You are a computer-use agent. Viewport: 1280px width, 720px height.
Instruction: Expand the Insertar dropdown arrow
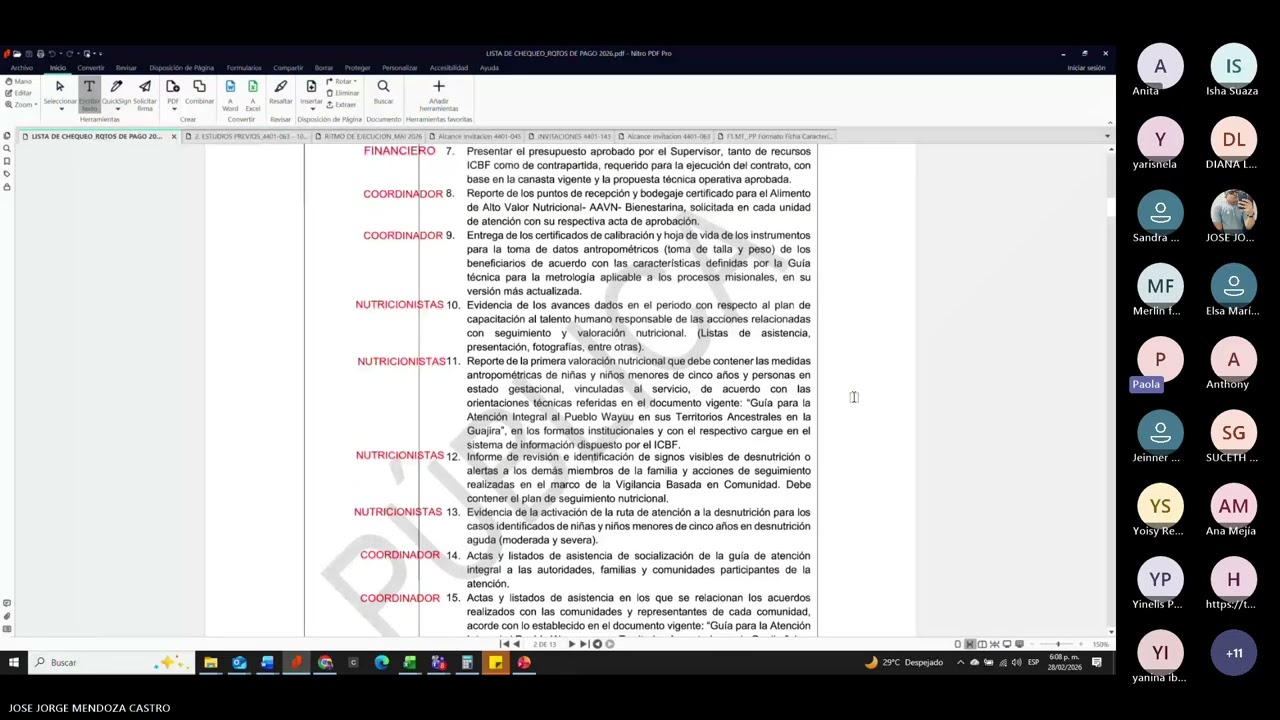tap(311, 108)
